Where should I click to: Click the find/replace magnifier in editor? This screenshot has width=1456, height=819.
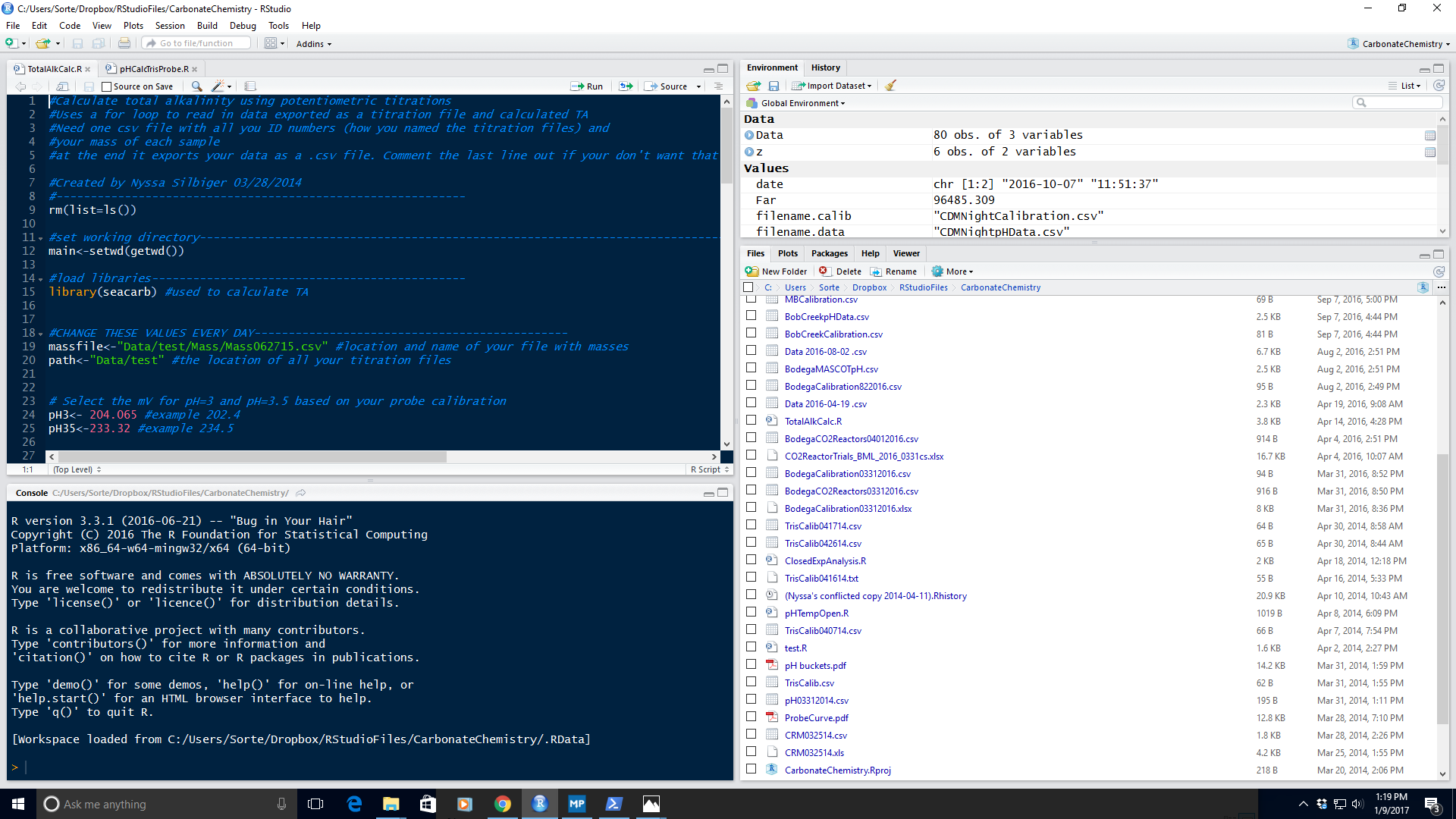[x=196, y=86]
